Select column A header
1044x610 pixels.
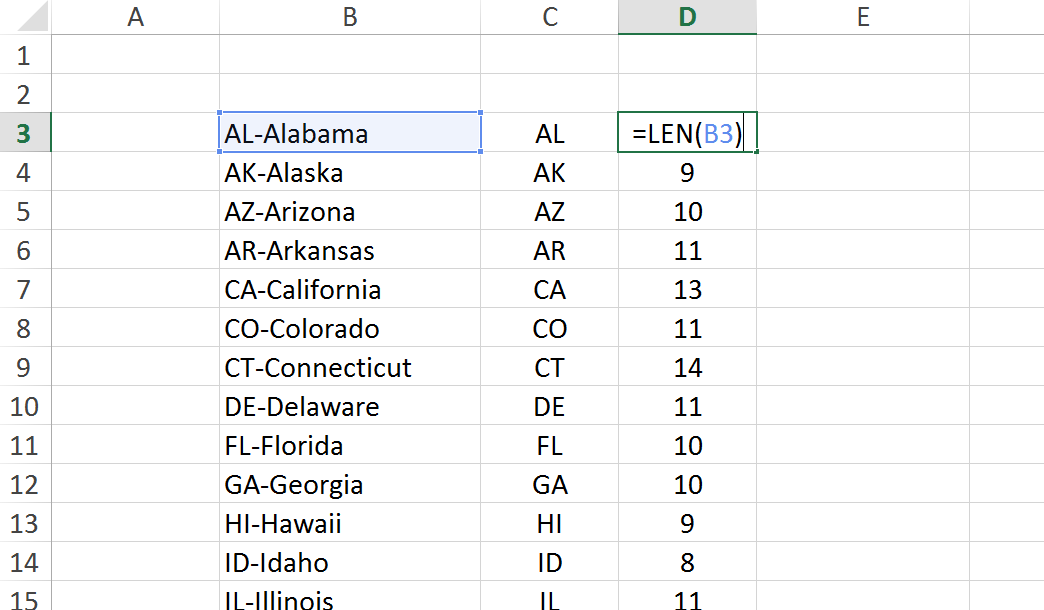point(136,17)
